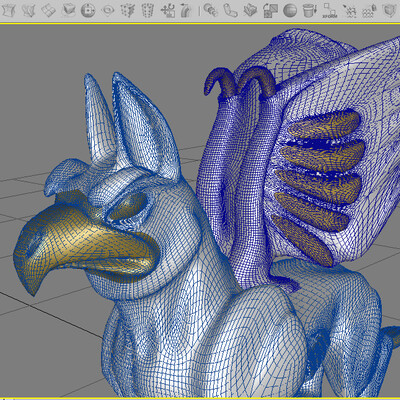Click the curved horn claw atop the wing
The image size is (400, 400).
(217, 82)
